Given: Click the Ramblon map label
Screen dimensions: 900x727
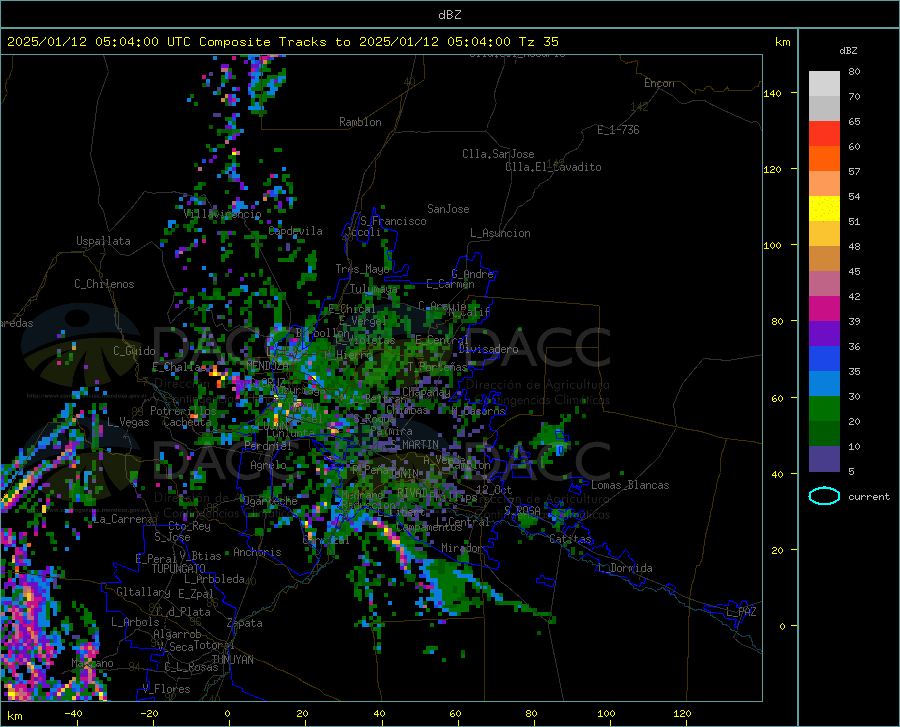Looking at the screenshot, I should 360,122.
